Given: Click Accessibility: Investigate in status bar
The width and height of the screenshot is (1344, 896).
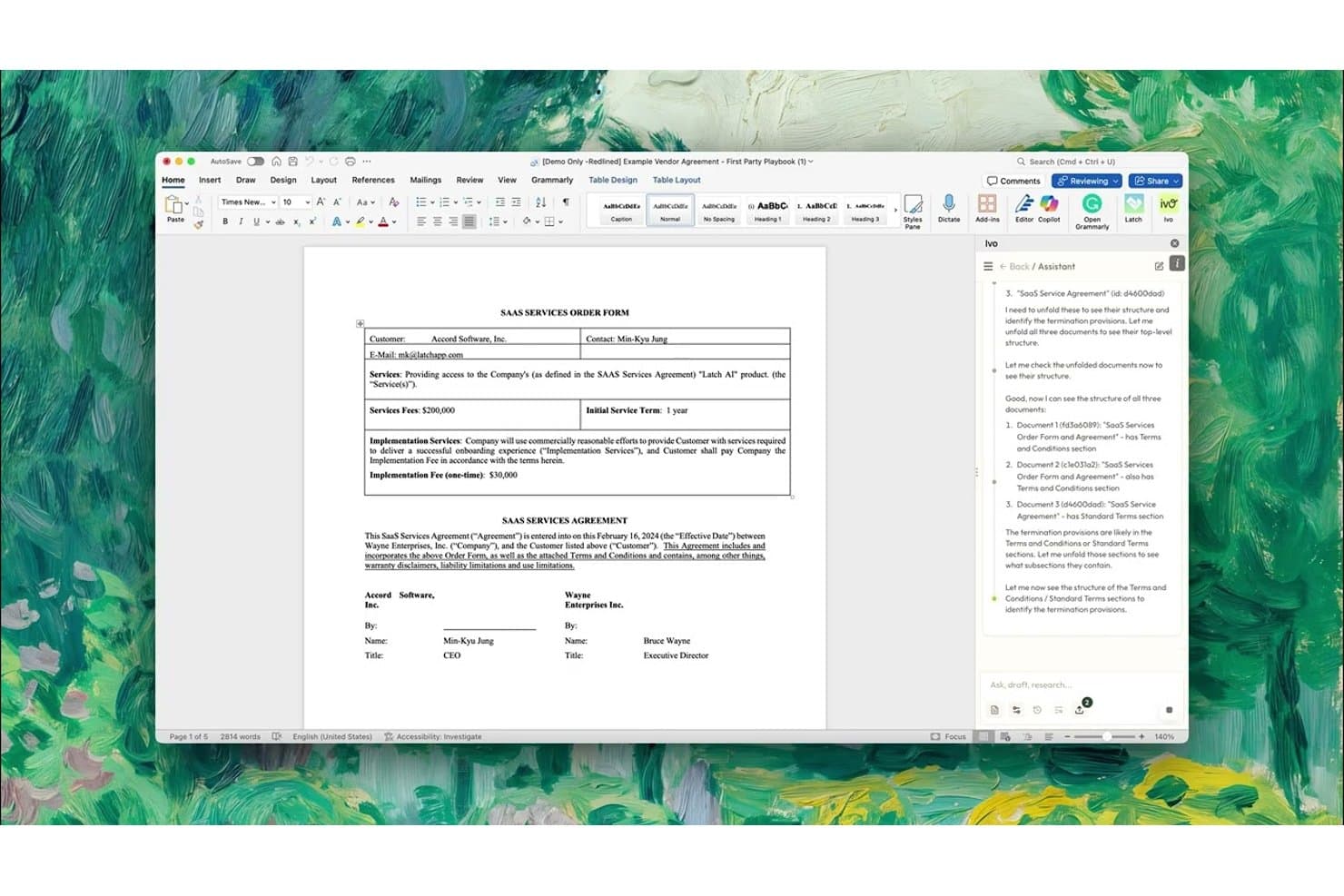Looking at the screenshot, I should pos(433,736).
